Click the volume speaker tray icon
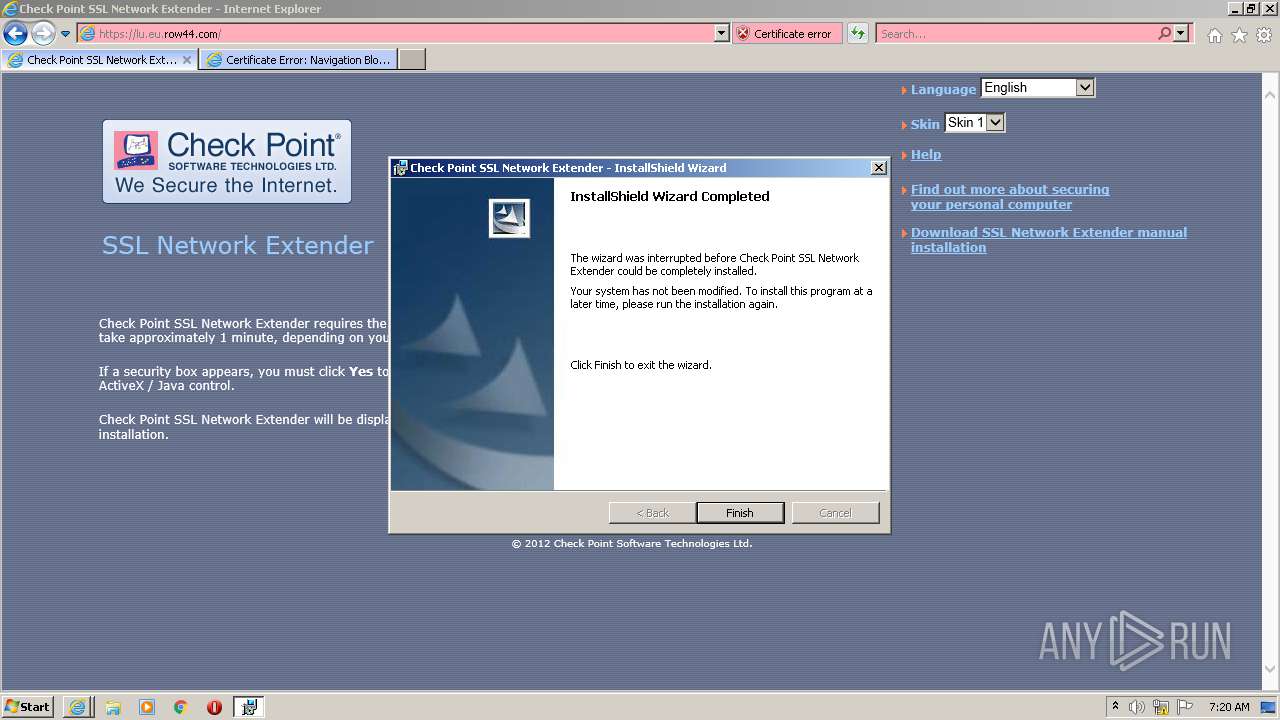 (x=1137, y=707)
